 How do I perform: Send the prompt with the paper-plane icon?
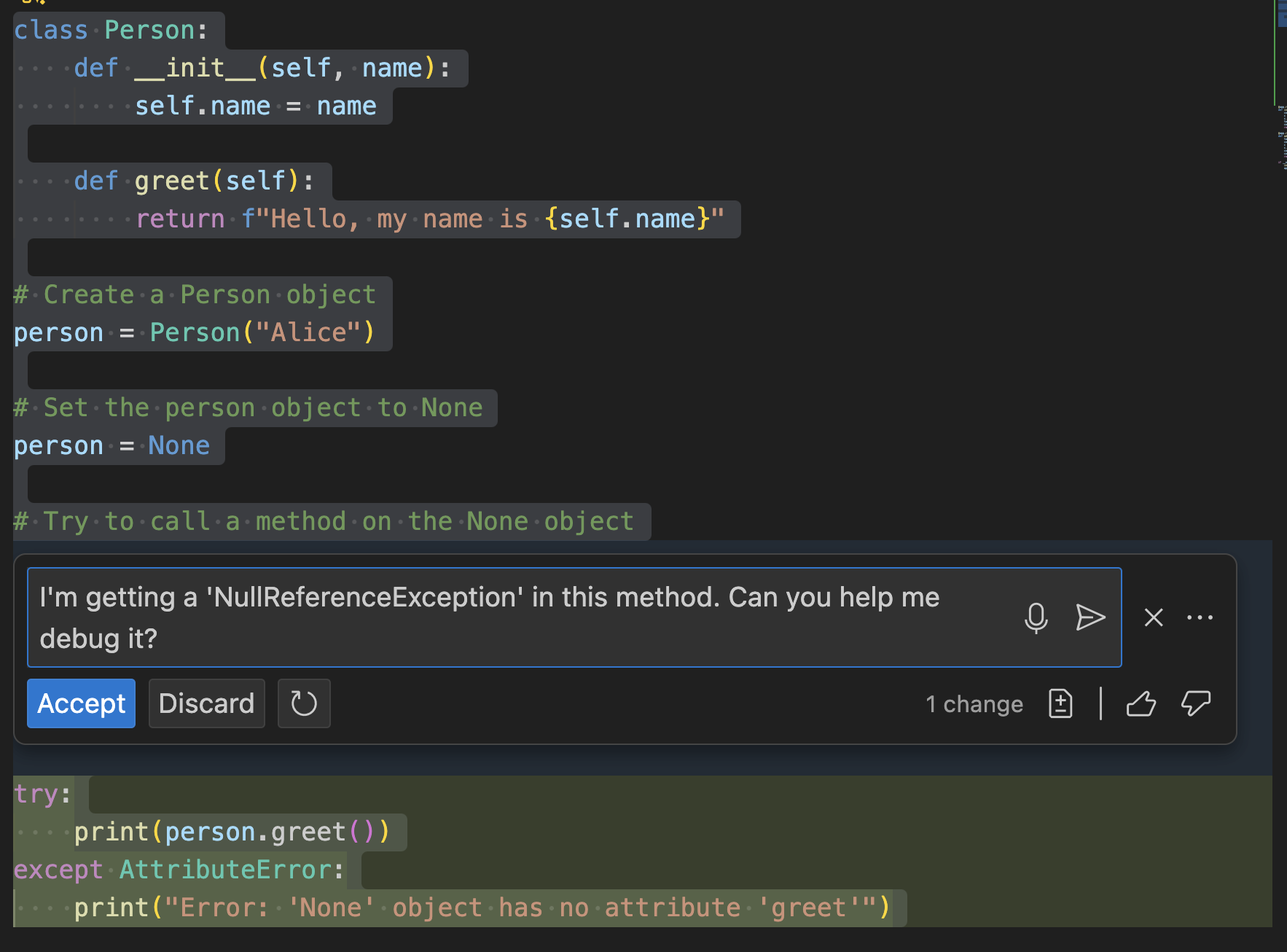[1090, 617]
